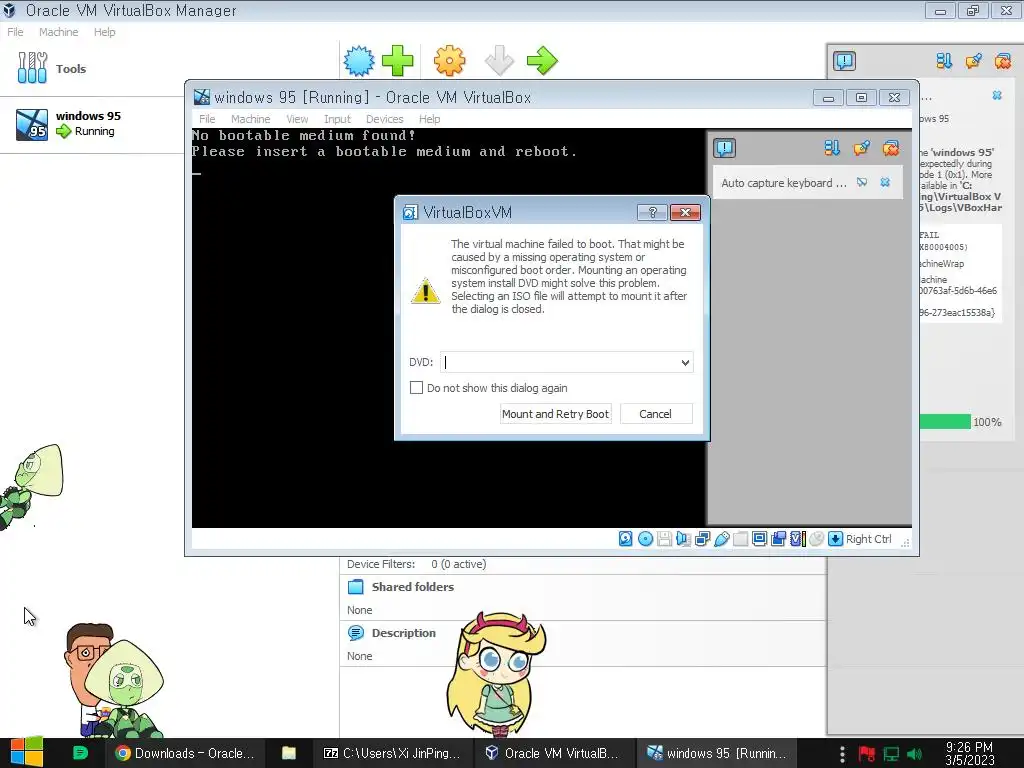Viewport: 1024px width, 768px height.
Task: Switch to Oracle VM VirtualBox Manager taskbar item
Action: click(x=552, y=753)
